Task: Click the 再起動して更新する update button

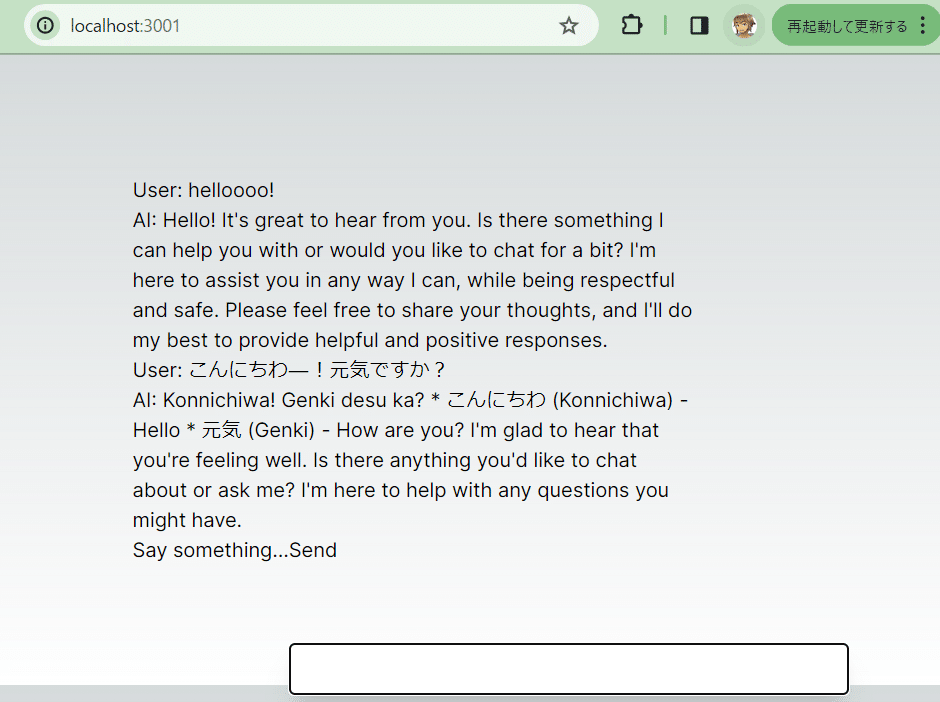Action: point(847,26)
